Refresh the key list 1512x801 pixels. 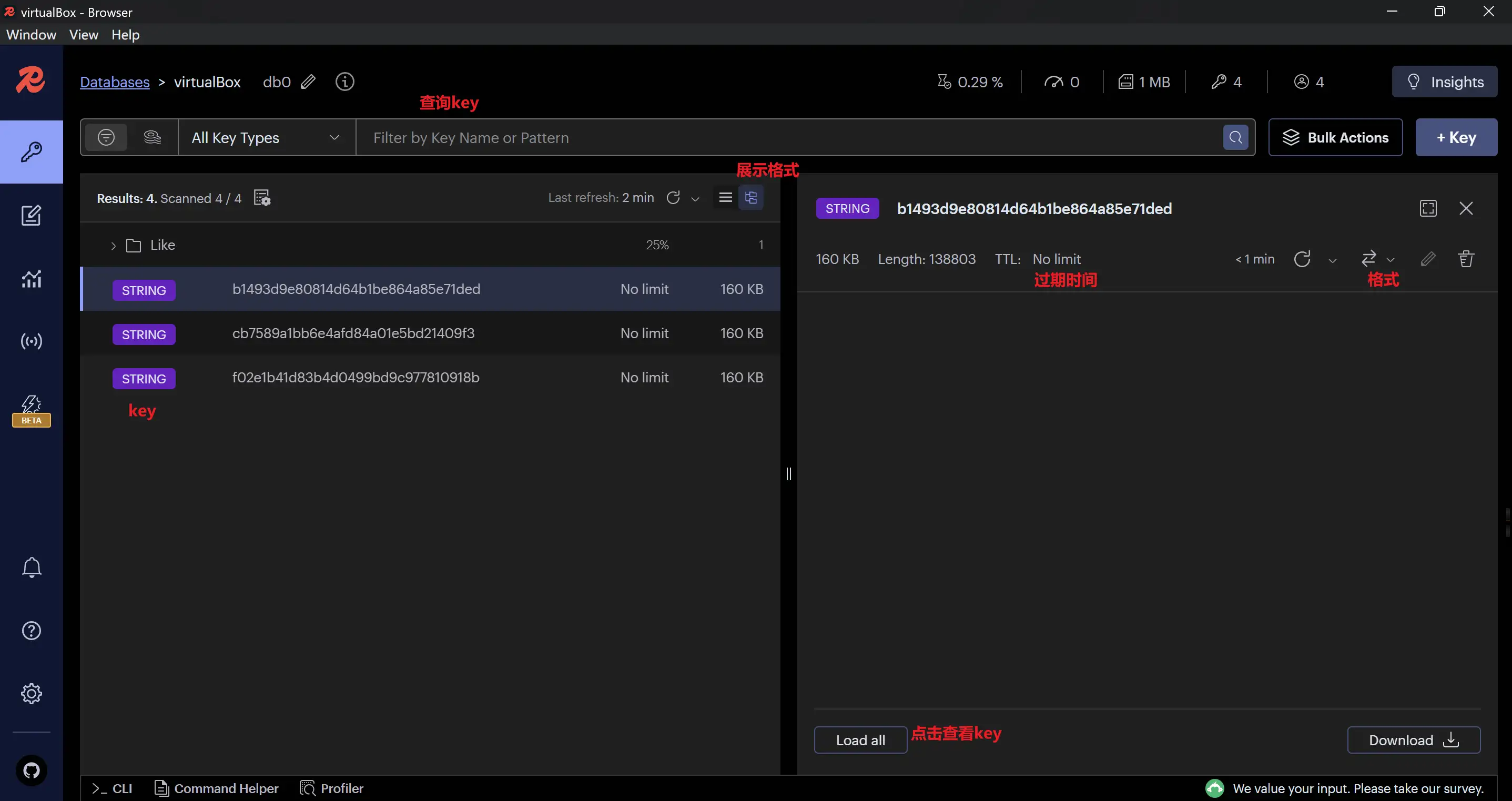click(x=673, y=197)
